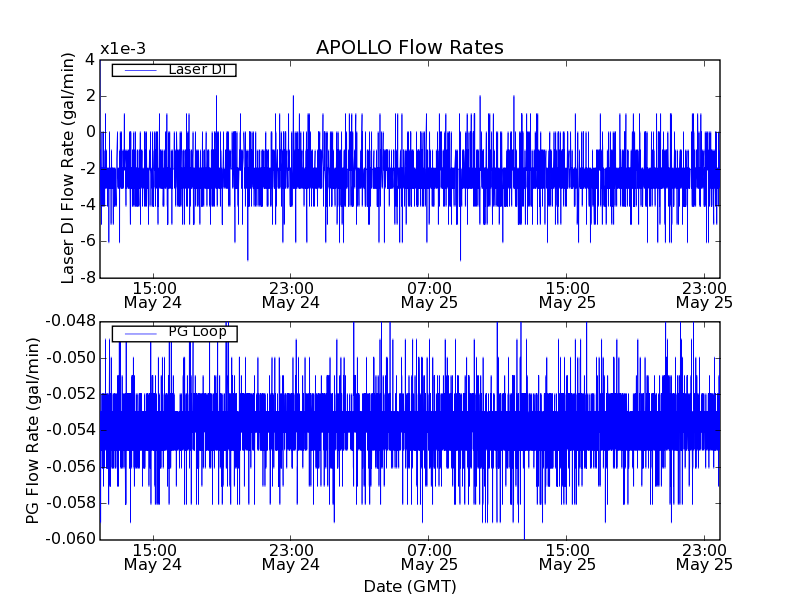The width and height of the screenshot is (800, 600).
Task: Click the blue line sample in the PG Loop legend
Action: tap(139, 333)
